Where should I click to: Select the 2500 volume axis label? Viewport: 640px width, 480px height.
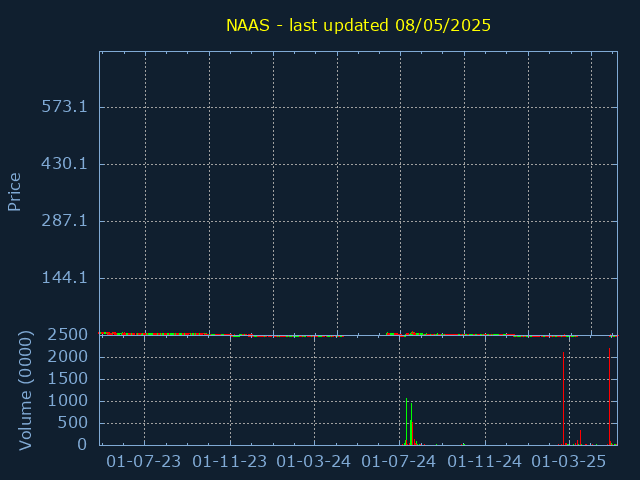[68, 335]
